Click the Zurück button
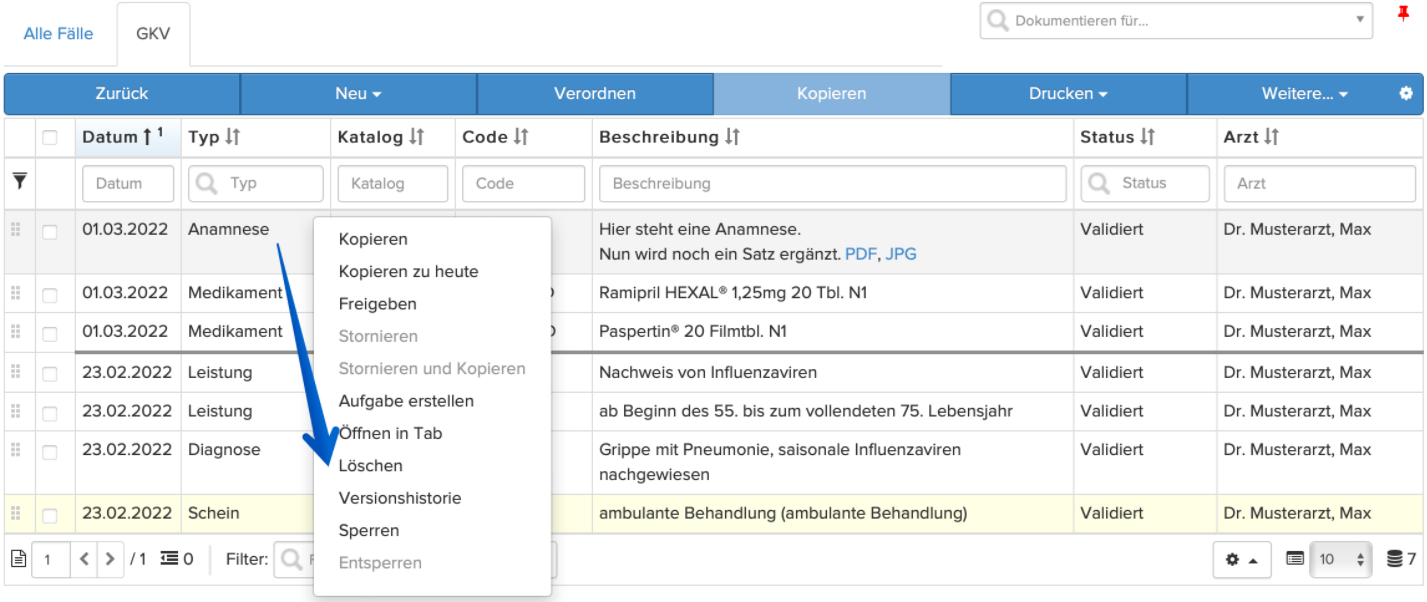 122,94
